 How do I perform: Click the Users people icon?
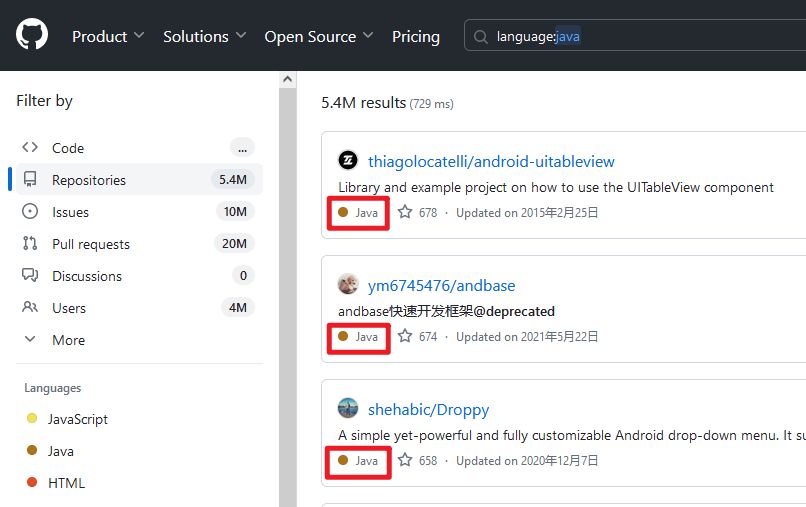30,307
